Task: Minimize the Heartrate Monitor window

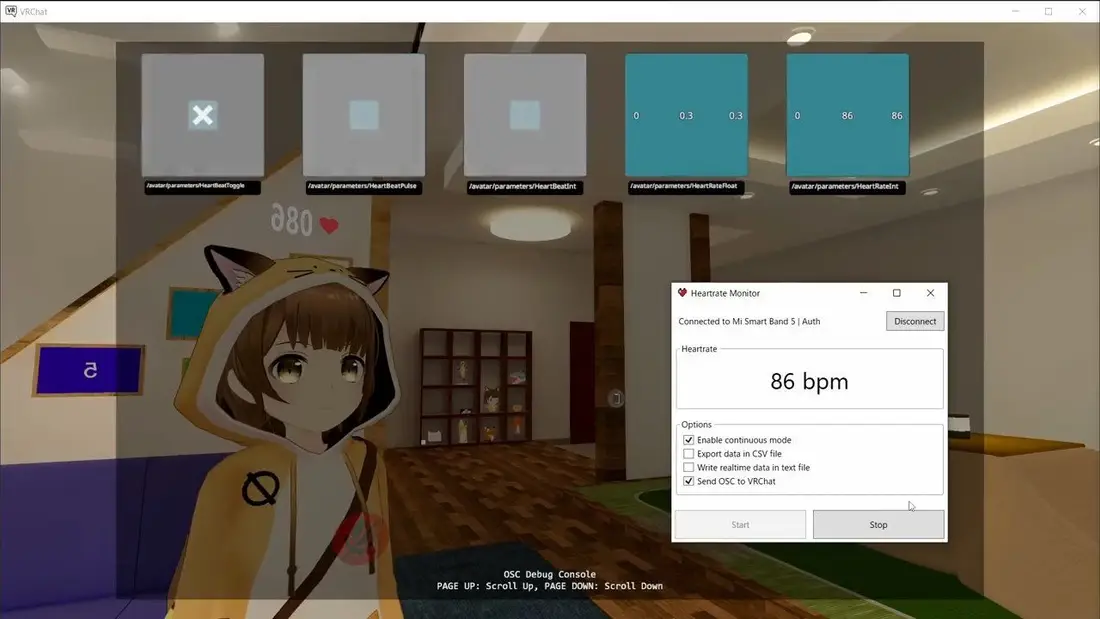Action: tap(864, 293)
